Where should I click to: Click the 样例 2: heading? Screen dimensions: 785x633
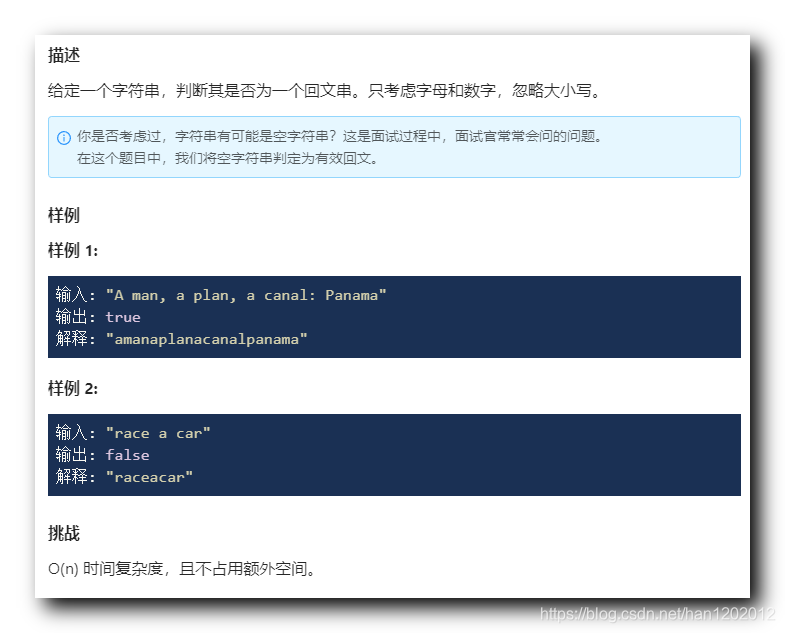click(73, 388)
